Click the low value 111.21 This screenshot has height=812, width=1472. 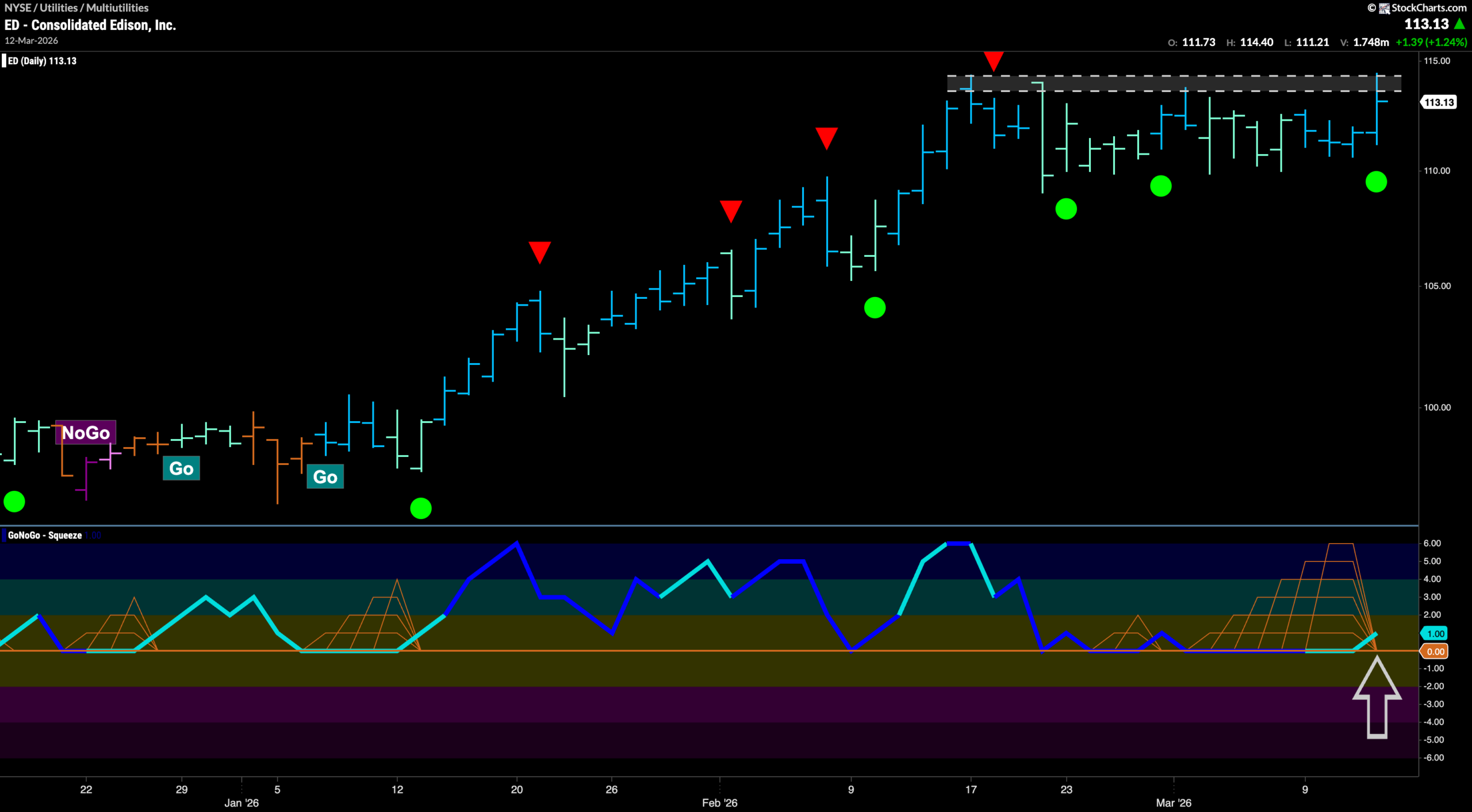tap(1312, 43)
